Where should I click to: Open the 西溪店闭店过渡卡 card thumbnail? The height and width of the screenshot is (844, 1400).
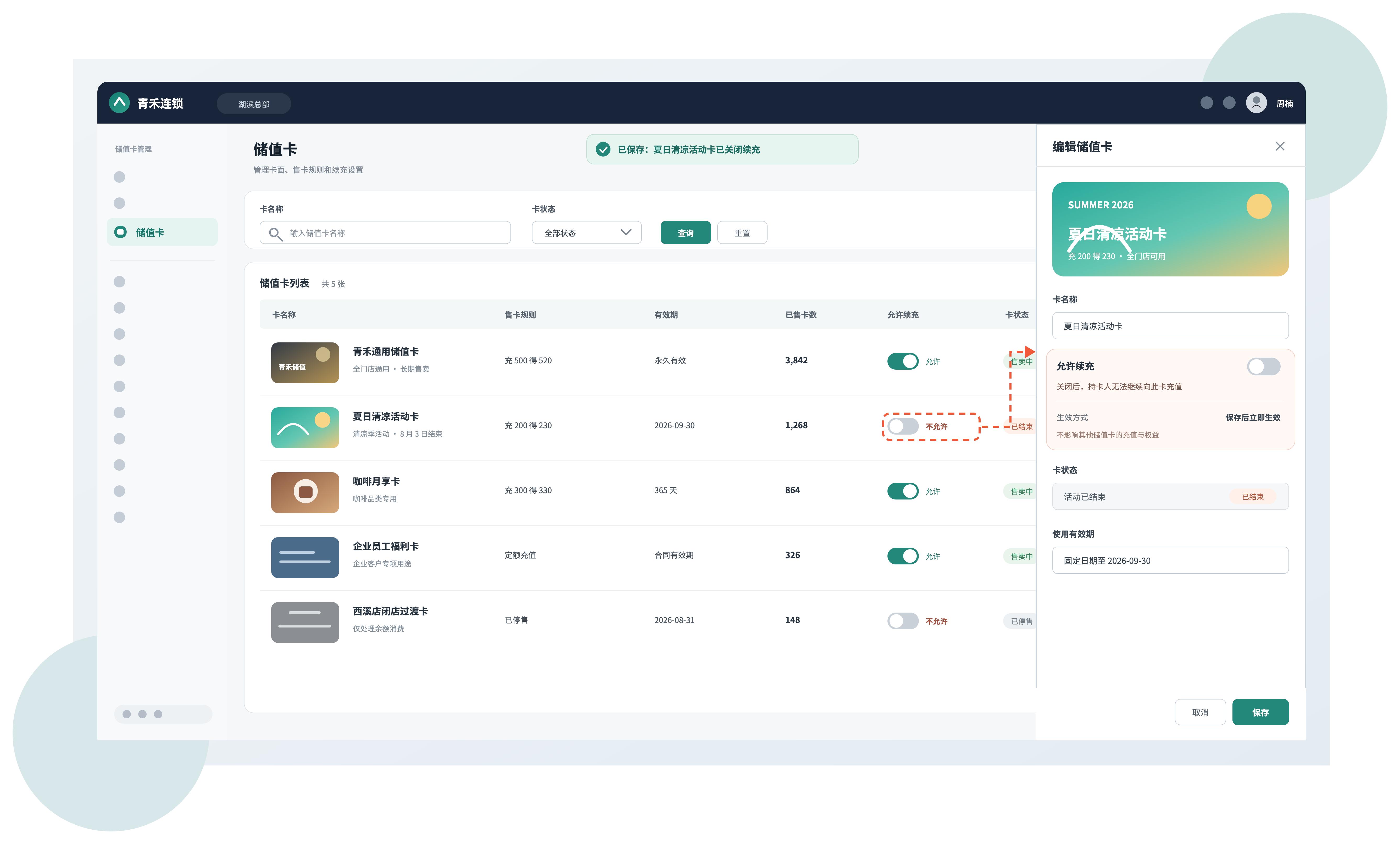click(x=305, y=622)
